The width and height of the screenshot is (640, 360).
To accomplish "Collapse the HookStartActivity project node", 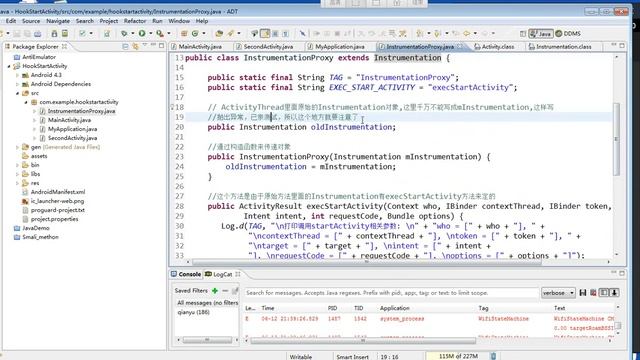I will click(9, 66).
